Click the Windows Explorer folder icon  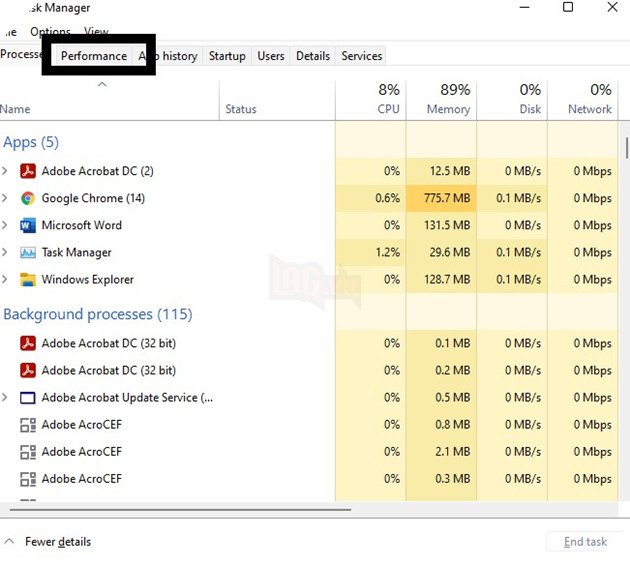pyautogui.click(x=28, y=279)
